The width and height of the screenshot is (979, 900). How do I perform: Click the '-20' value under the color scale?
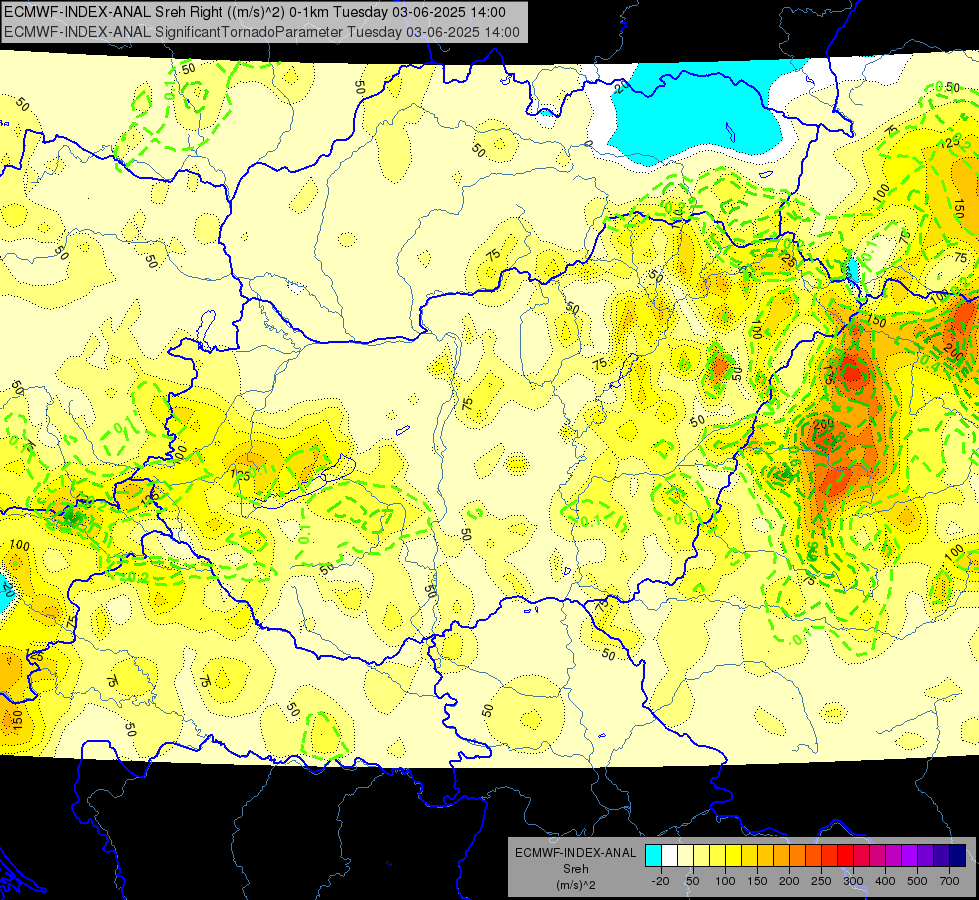661,881
